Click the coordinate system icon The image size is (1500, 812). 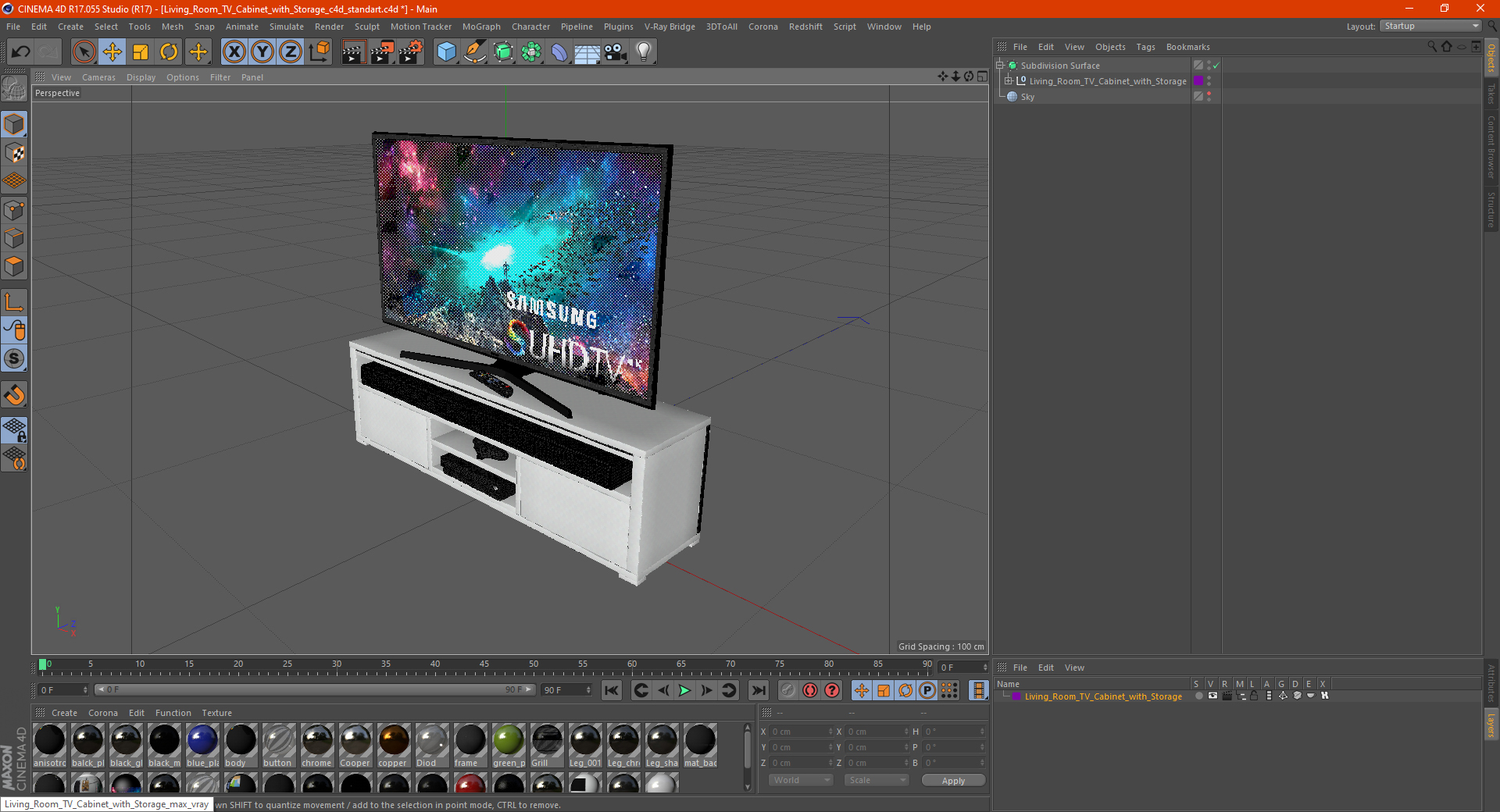coord(319,52)
